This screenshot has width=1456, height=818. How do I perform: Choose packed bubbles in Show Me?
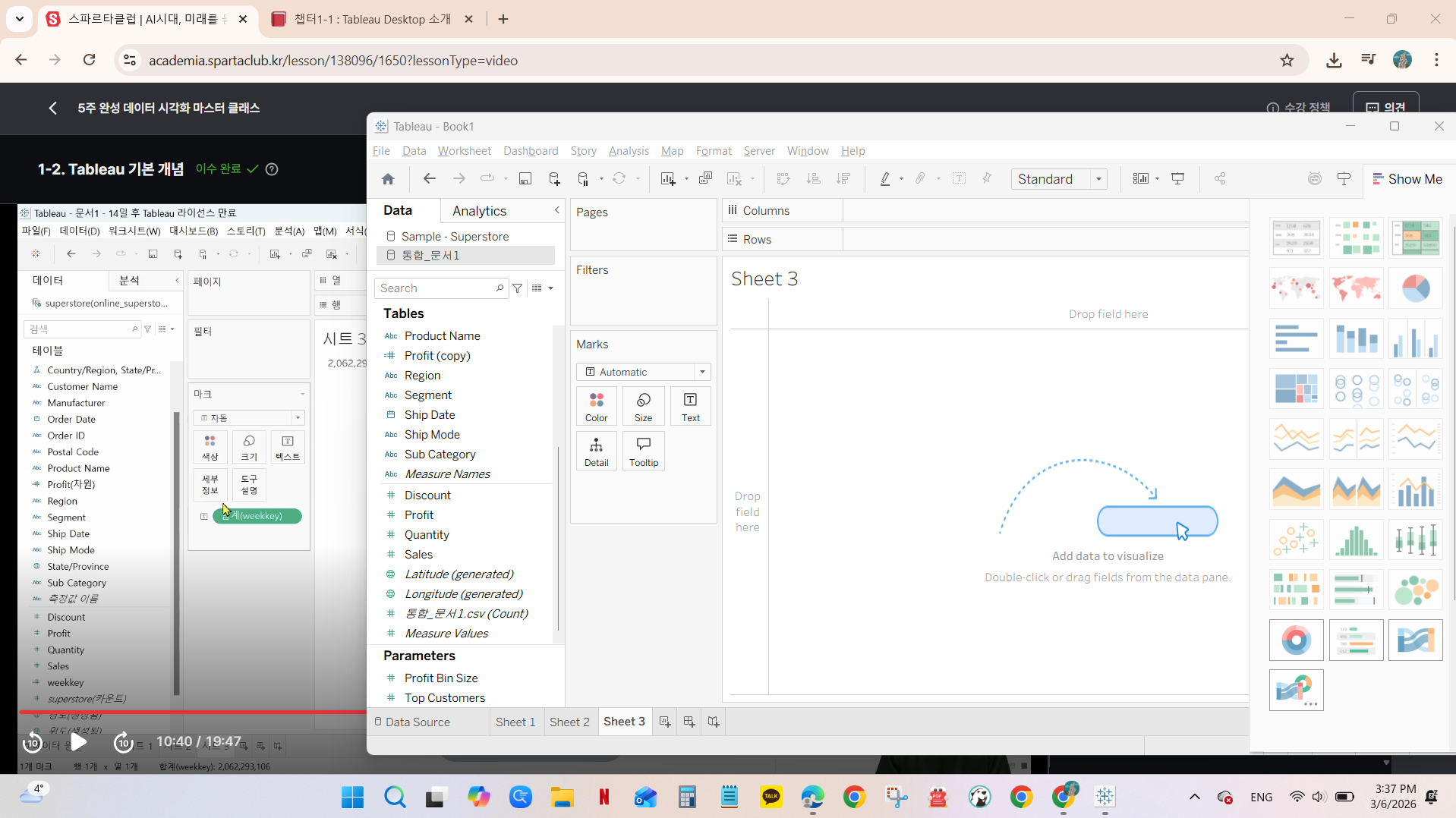point(1416,590)
